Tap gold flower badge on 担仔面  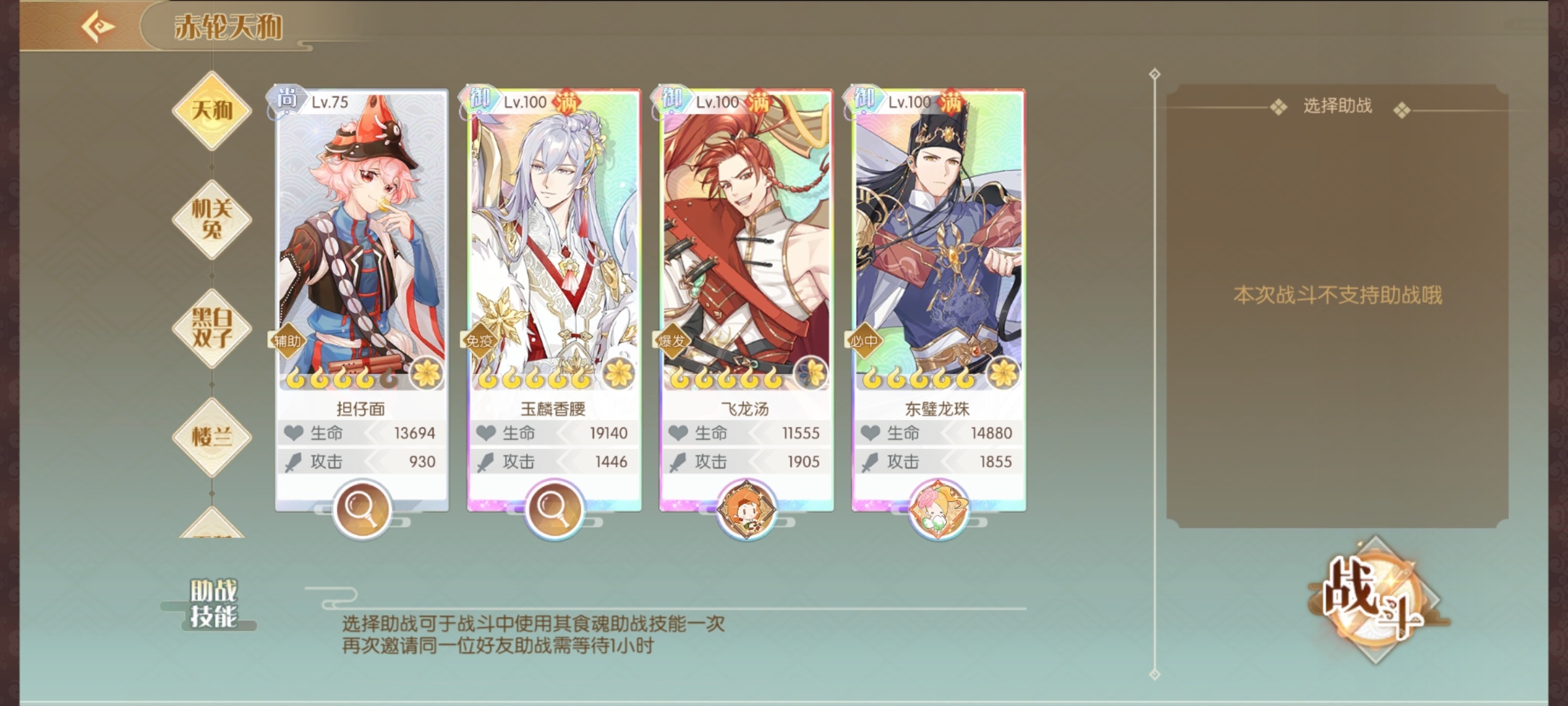click(427, 373)
